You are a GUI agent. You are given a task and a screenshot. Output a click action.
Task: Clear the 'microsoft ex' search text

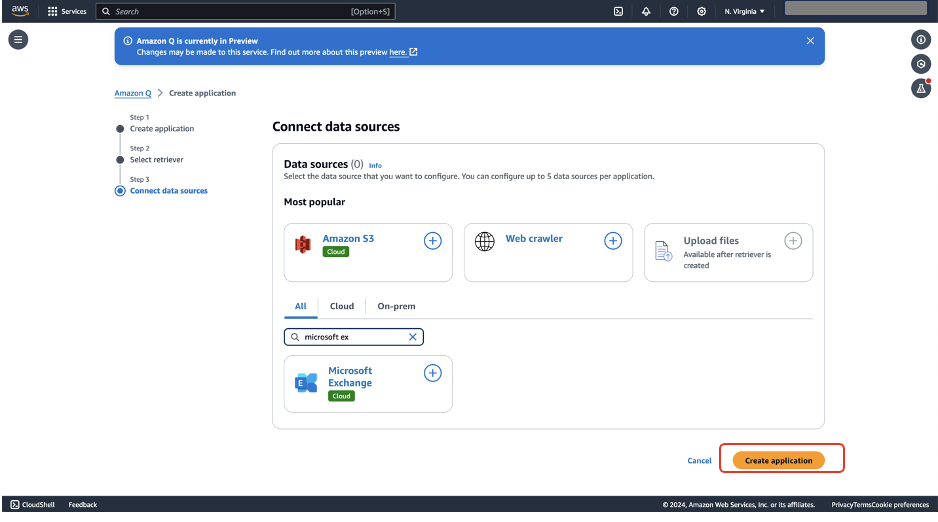tap(413, 337)
